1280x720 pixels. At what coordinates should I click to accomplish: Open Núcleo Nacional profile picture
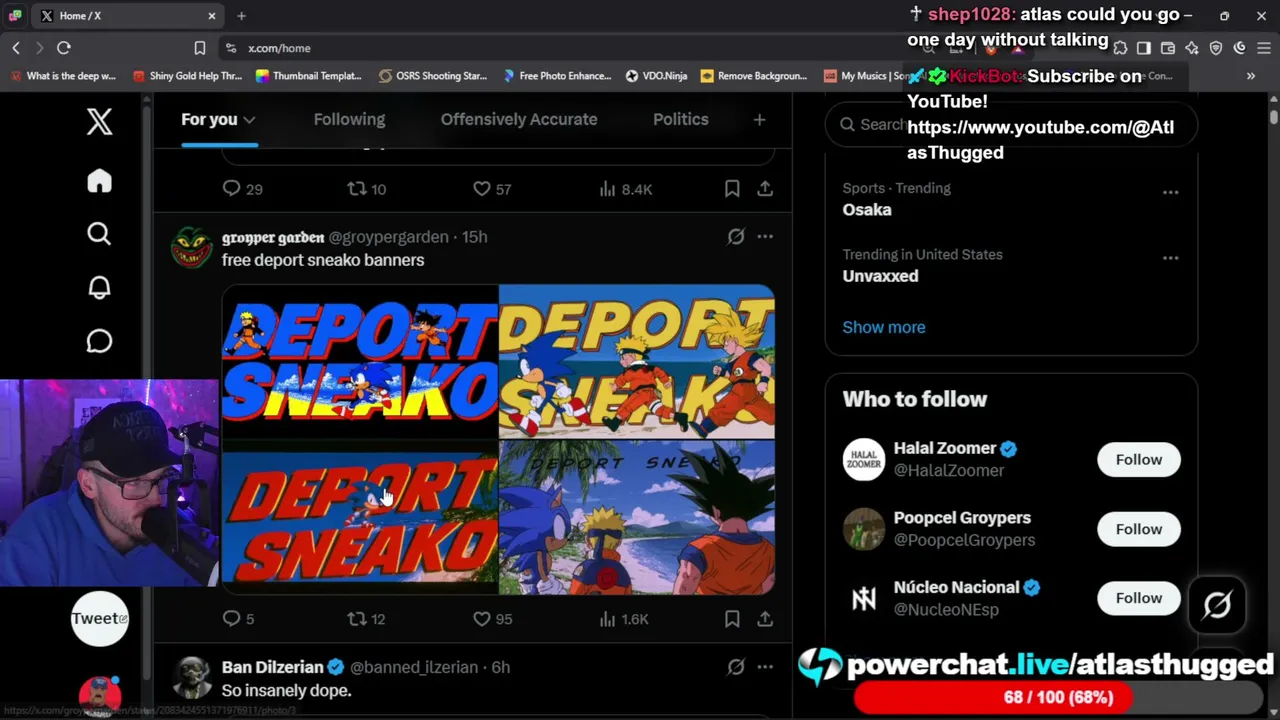(x=864, y=598)
